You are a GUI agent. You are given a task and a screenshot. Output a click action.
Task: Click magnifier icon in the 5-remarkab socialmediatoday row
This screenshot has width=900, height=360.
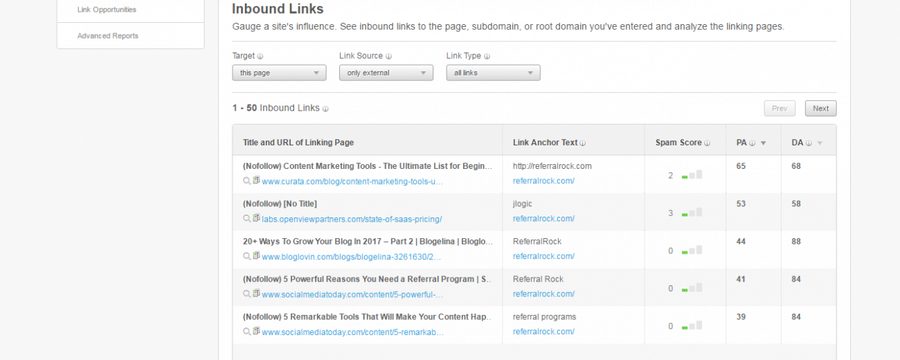247,332
